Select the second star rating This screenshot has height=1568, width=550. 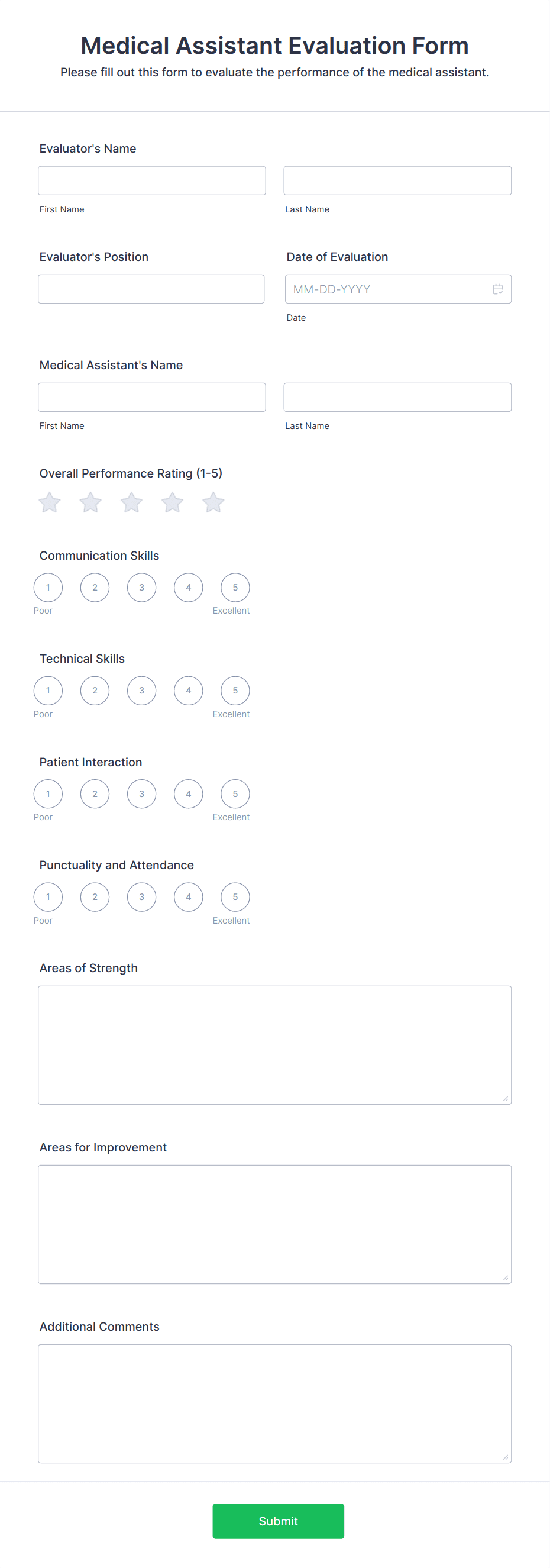90,503
